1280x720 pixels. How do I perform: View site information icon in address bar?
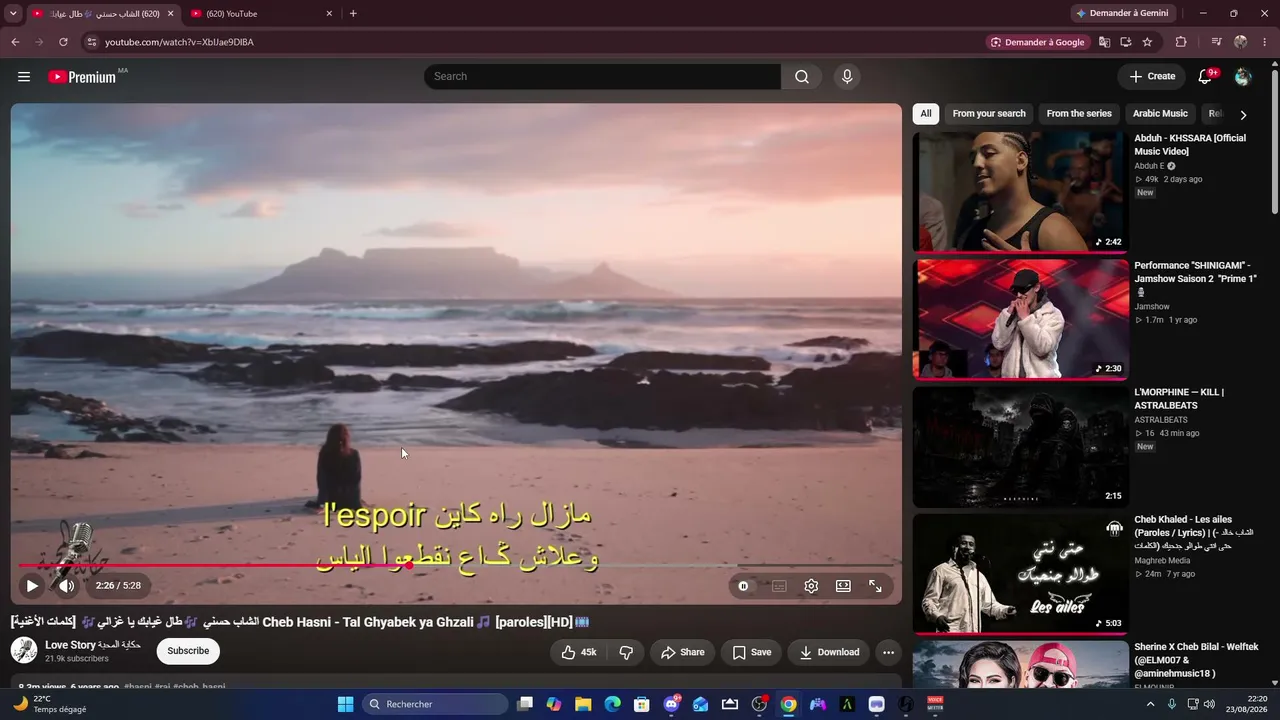pos(92,42)
